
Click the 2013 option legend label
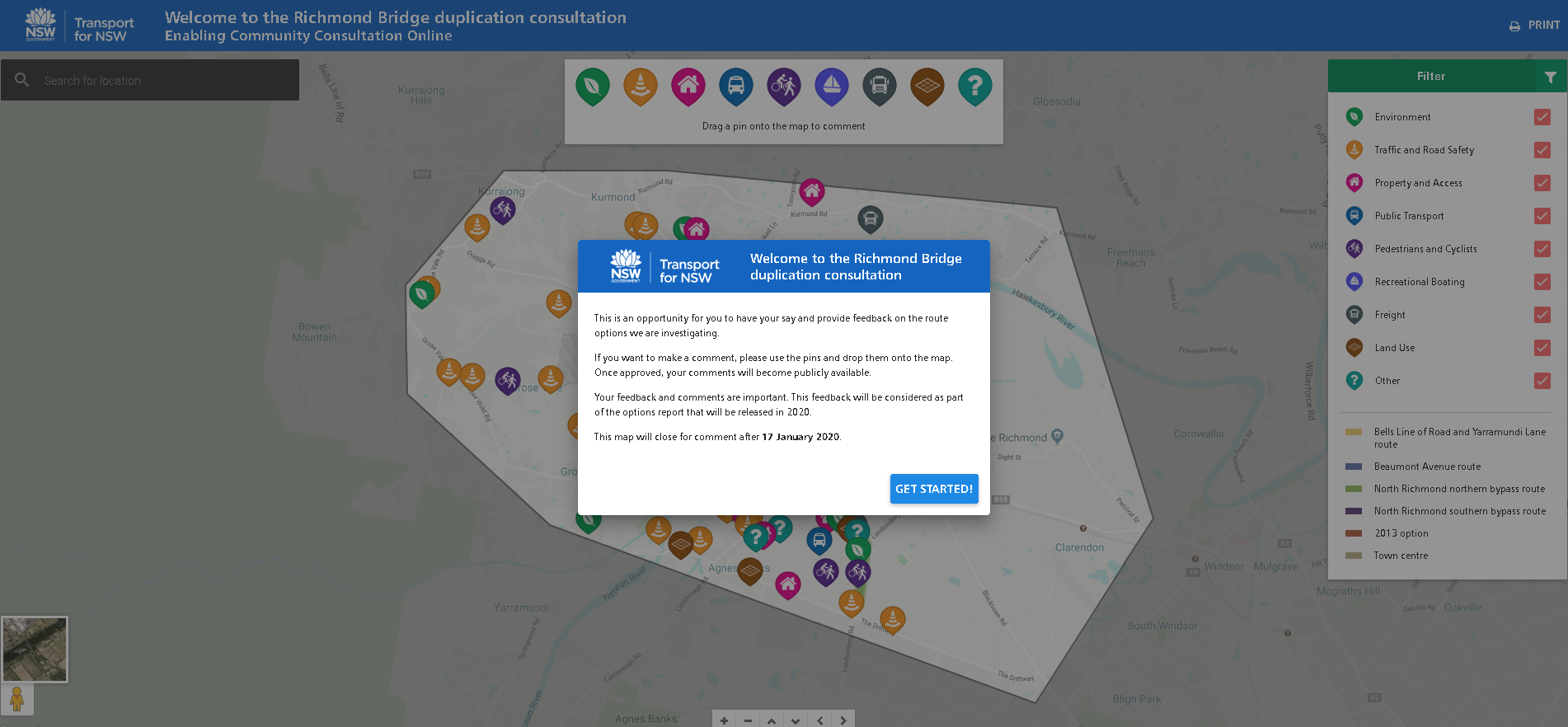1401,533
